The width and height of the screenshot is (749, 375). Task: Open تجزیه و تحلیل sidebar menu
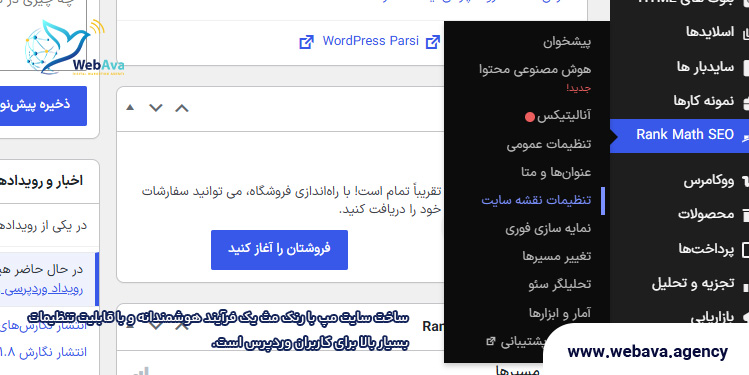[693, 283]
